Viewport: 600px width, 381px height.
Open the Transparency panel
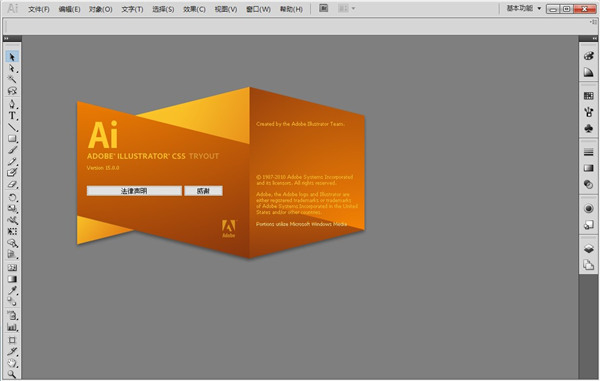589,185
